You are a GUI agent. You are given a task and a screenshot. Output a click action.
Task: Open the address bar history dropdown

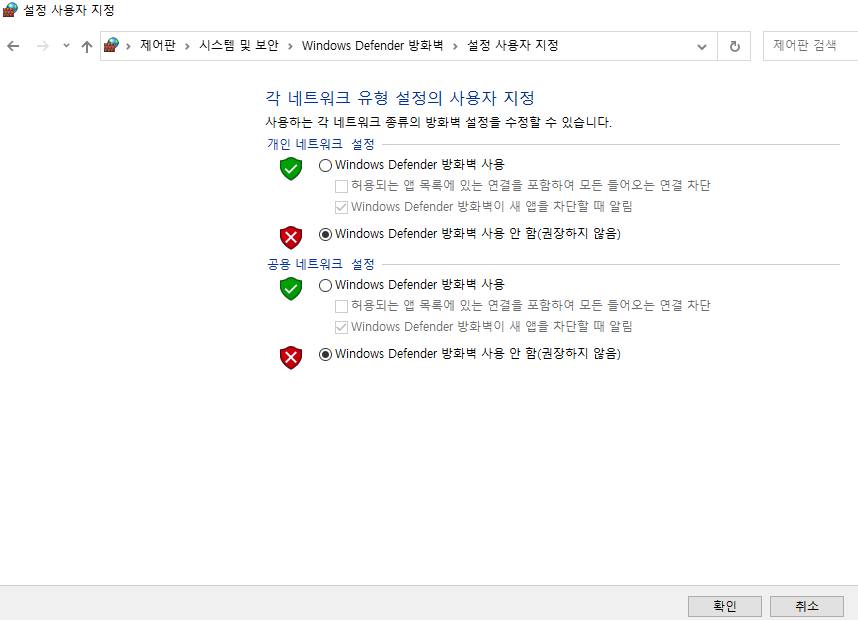[702, 47]
